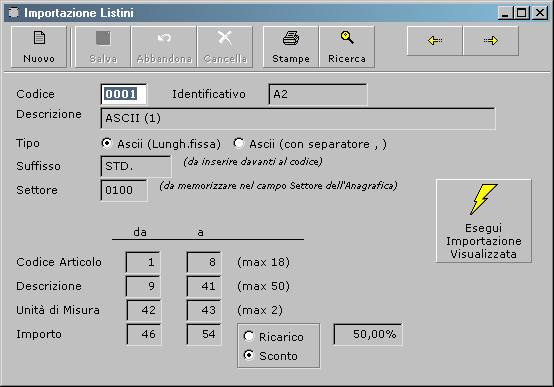The image size is (554, 387).
Task: Click Codice Articolo 'a' field
Action: pos(204,262)
